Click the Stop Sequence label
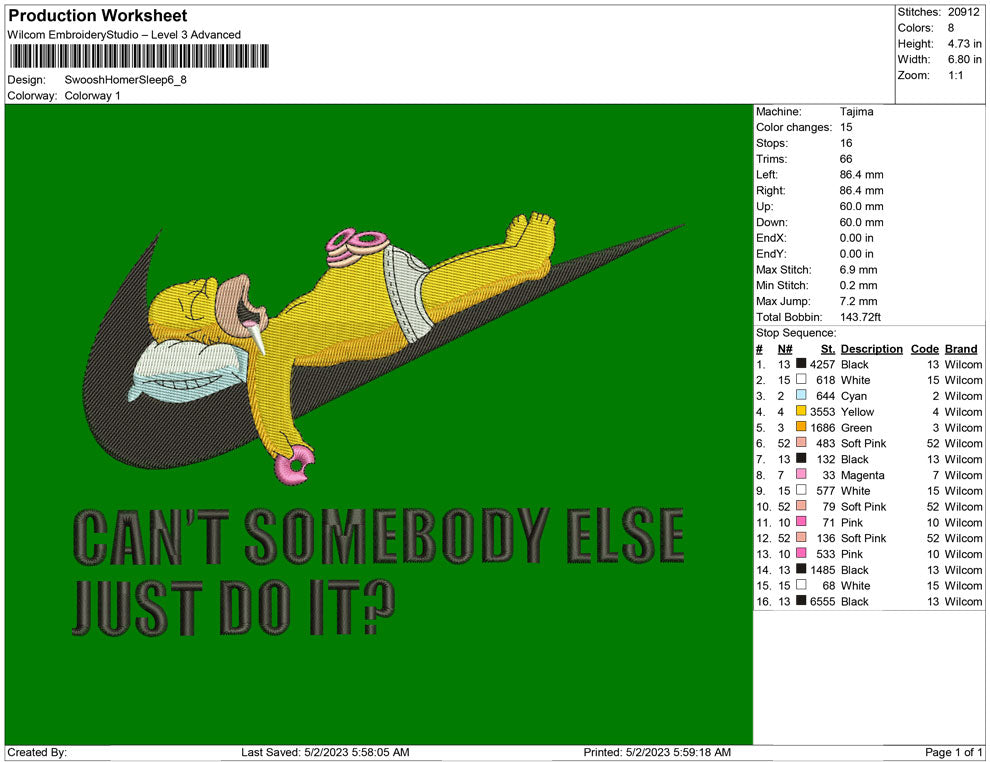This screenshot has width=990, height=762. click(796, 333)
